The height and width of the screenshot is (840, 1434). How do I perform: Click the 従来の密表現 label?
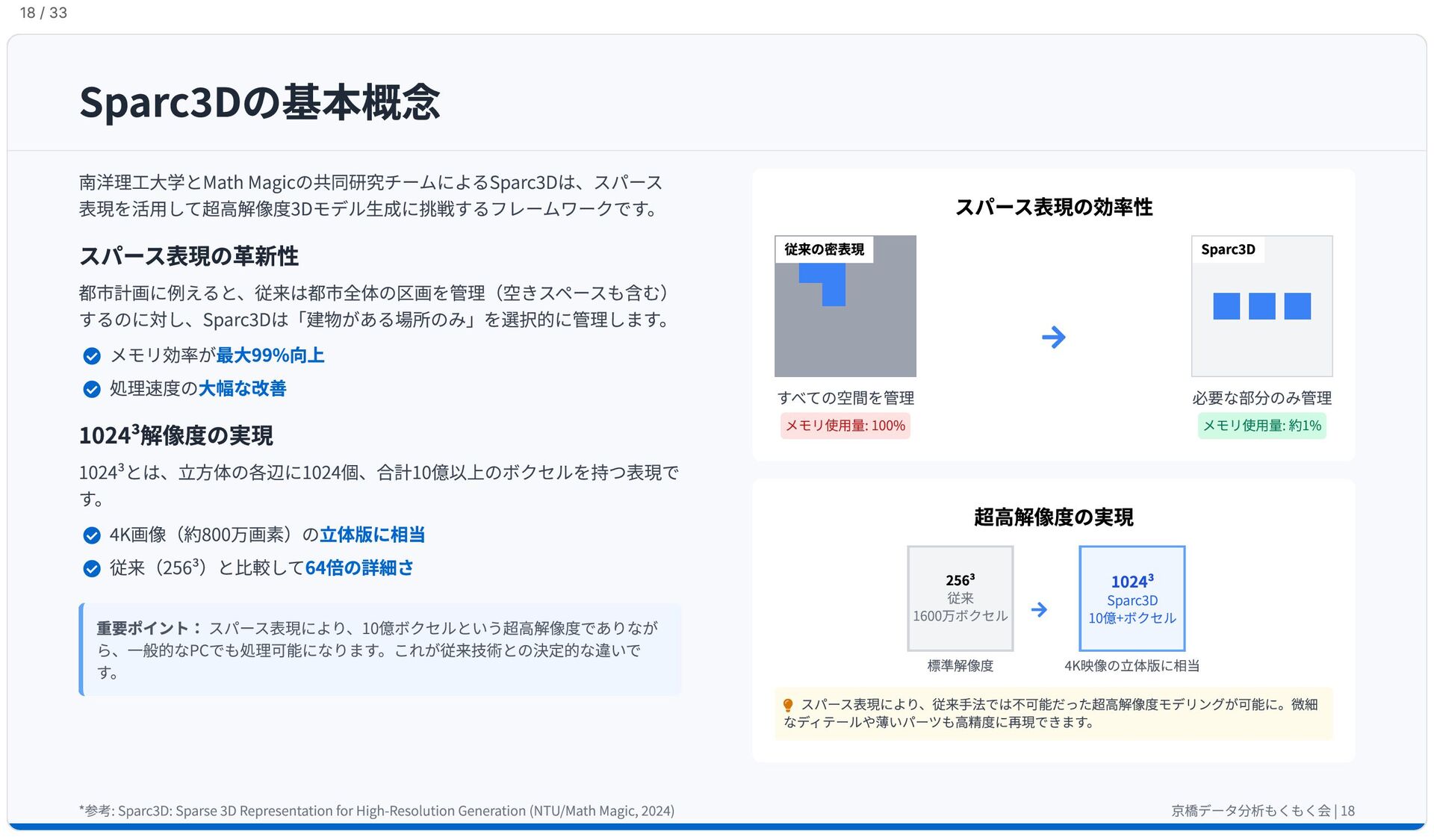pos(825,249)
